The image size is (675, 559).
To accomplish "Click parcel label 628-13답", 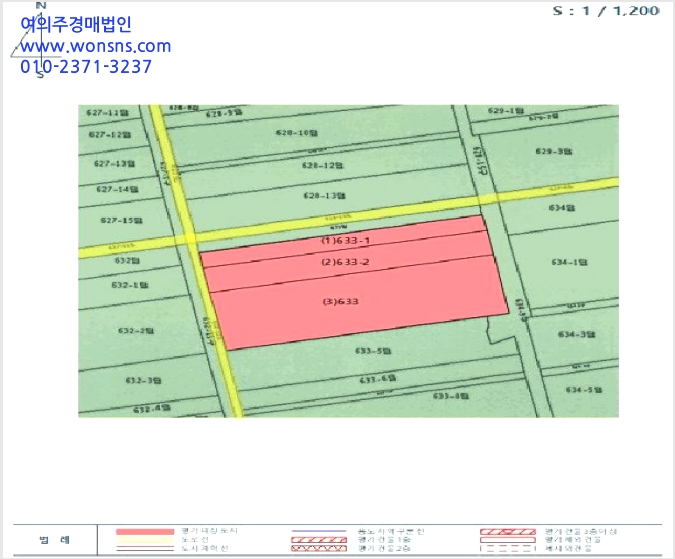I will pyautogui.click(x=325, y=196).
